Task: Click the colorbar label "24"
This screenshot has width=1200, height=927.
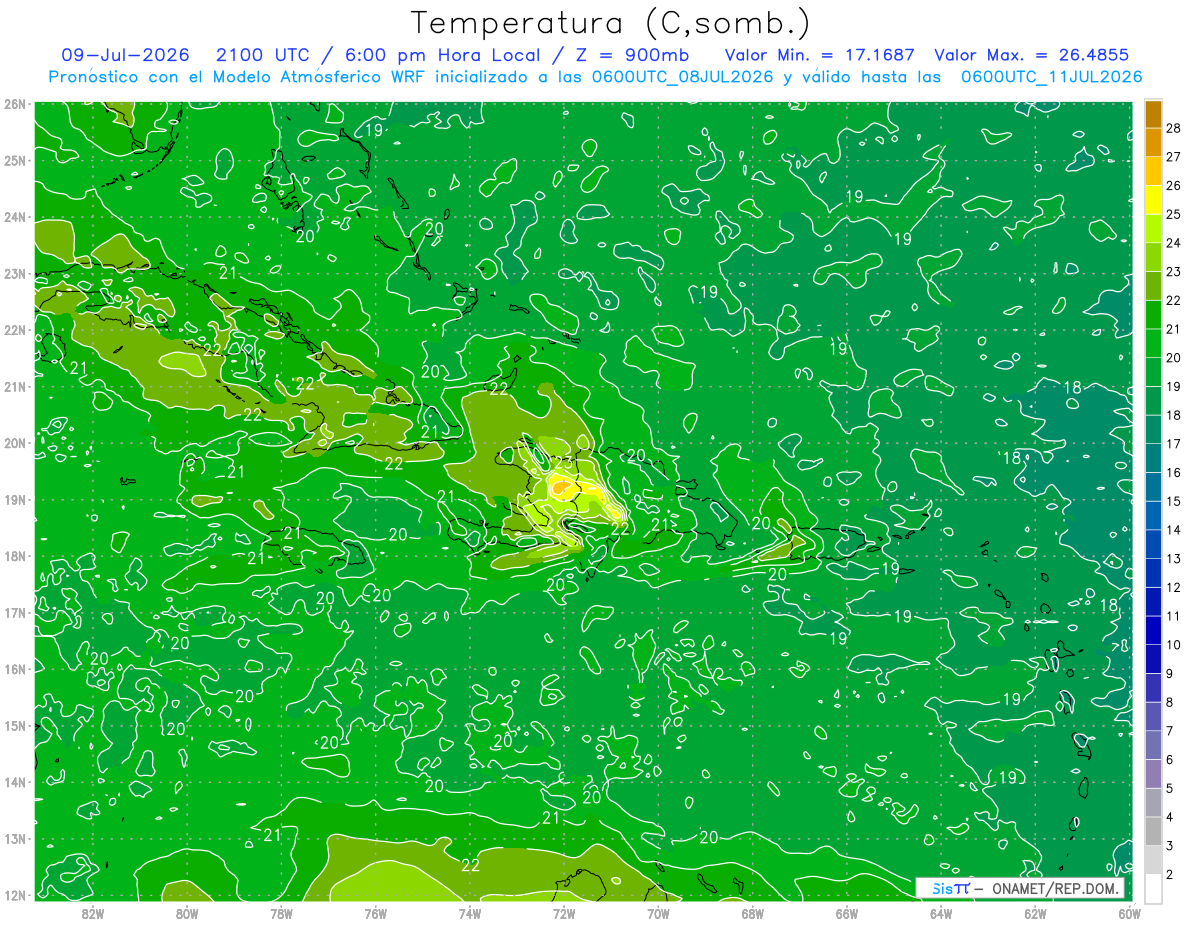Action: pyautogui.click(x=1173, y=243)
